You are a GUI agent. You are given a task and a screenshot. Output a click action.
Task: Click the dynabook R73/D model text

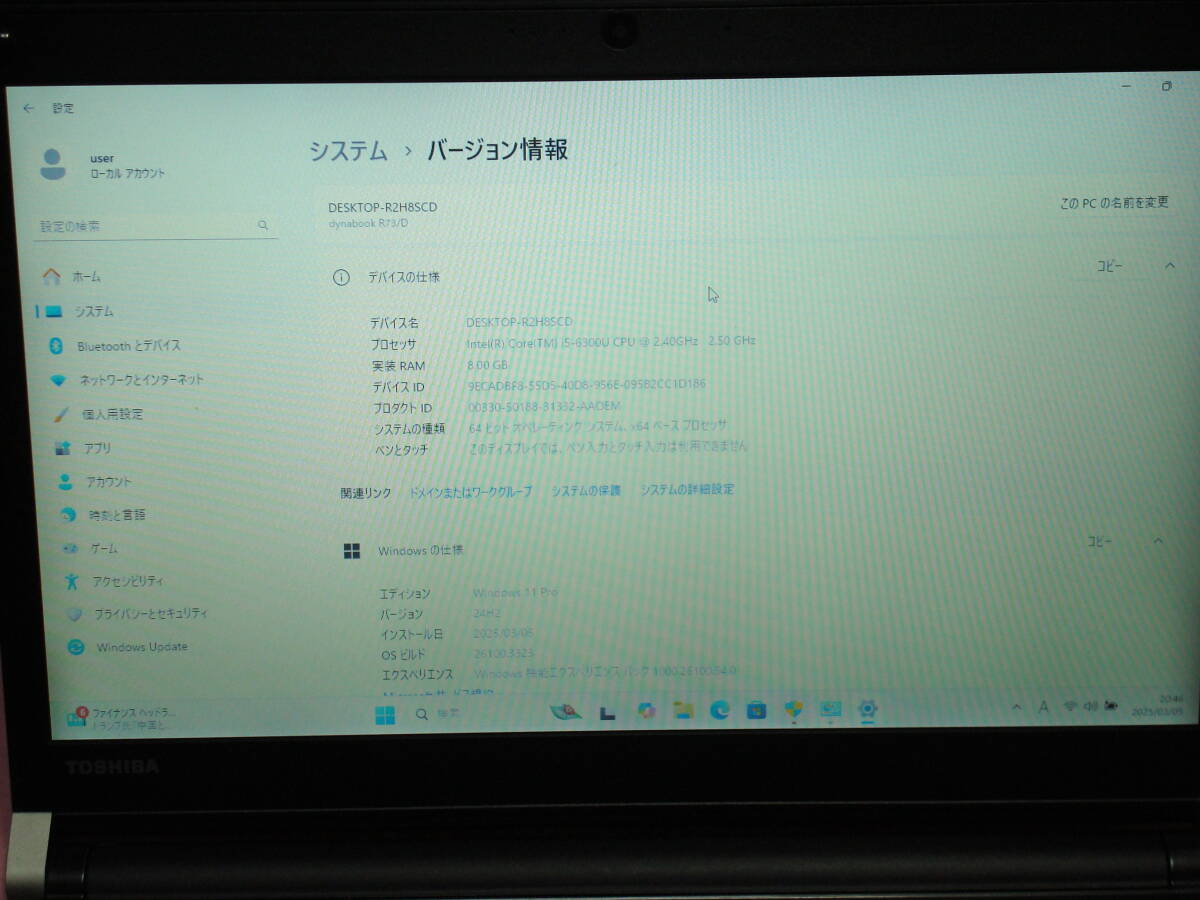tap(368, 223)
